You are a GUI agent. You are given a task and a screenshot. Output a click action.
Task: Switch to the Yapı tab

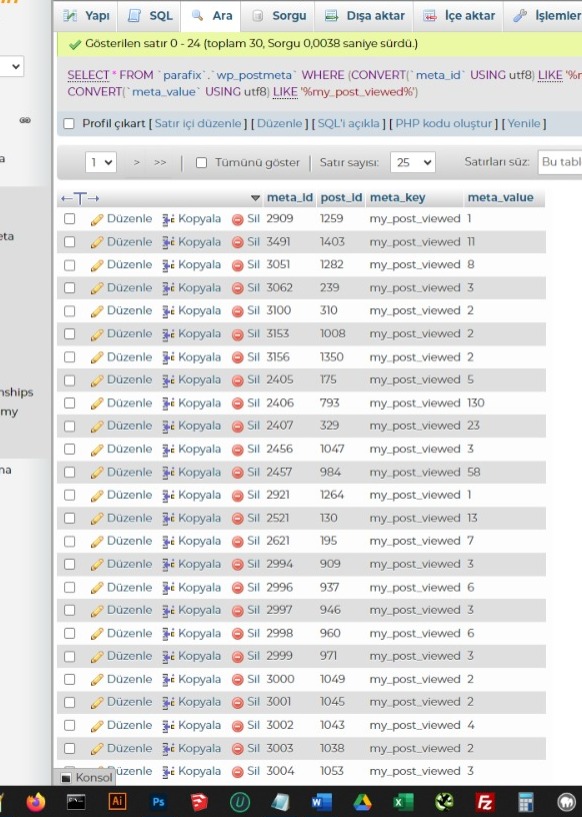(86, 16)
